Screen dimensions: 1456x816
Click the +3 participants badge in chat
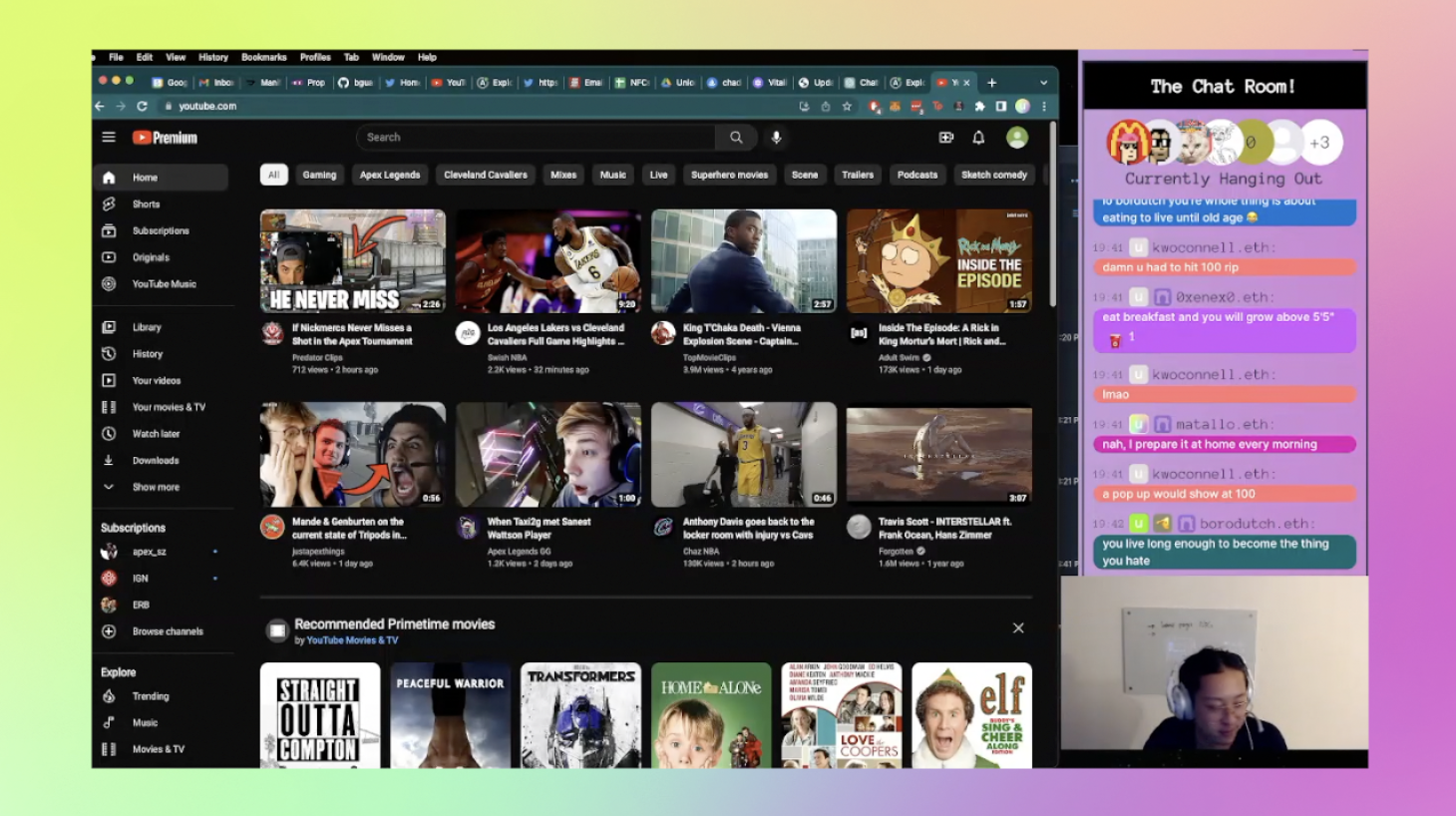tap(1319, 143)
